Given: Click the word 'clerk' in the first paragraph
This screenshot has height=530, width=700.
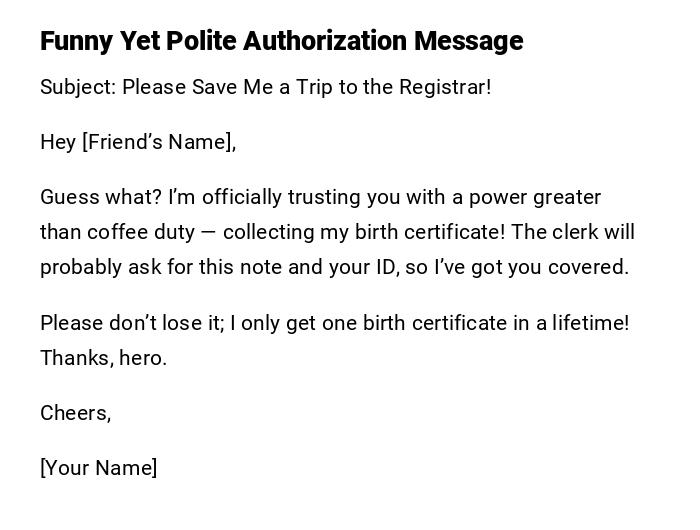Looking at the screenshot, I should (x=573, y=232).
